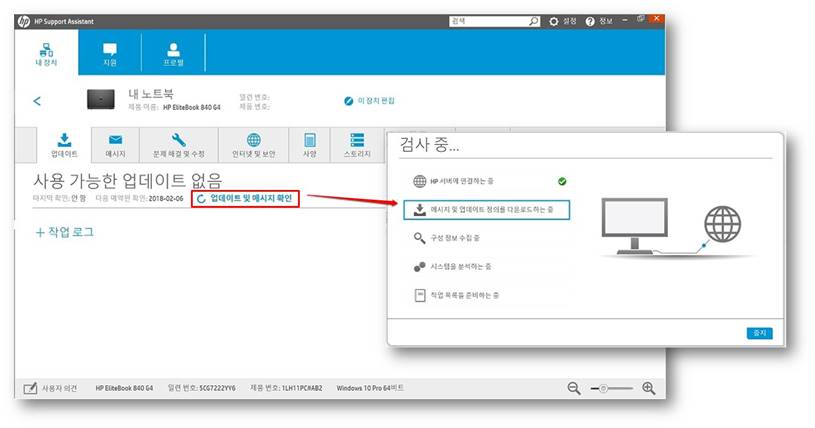Click the product number 1LH11PC#AB2

(x=302, y=388)
